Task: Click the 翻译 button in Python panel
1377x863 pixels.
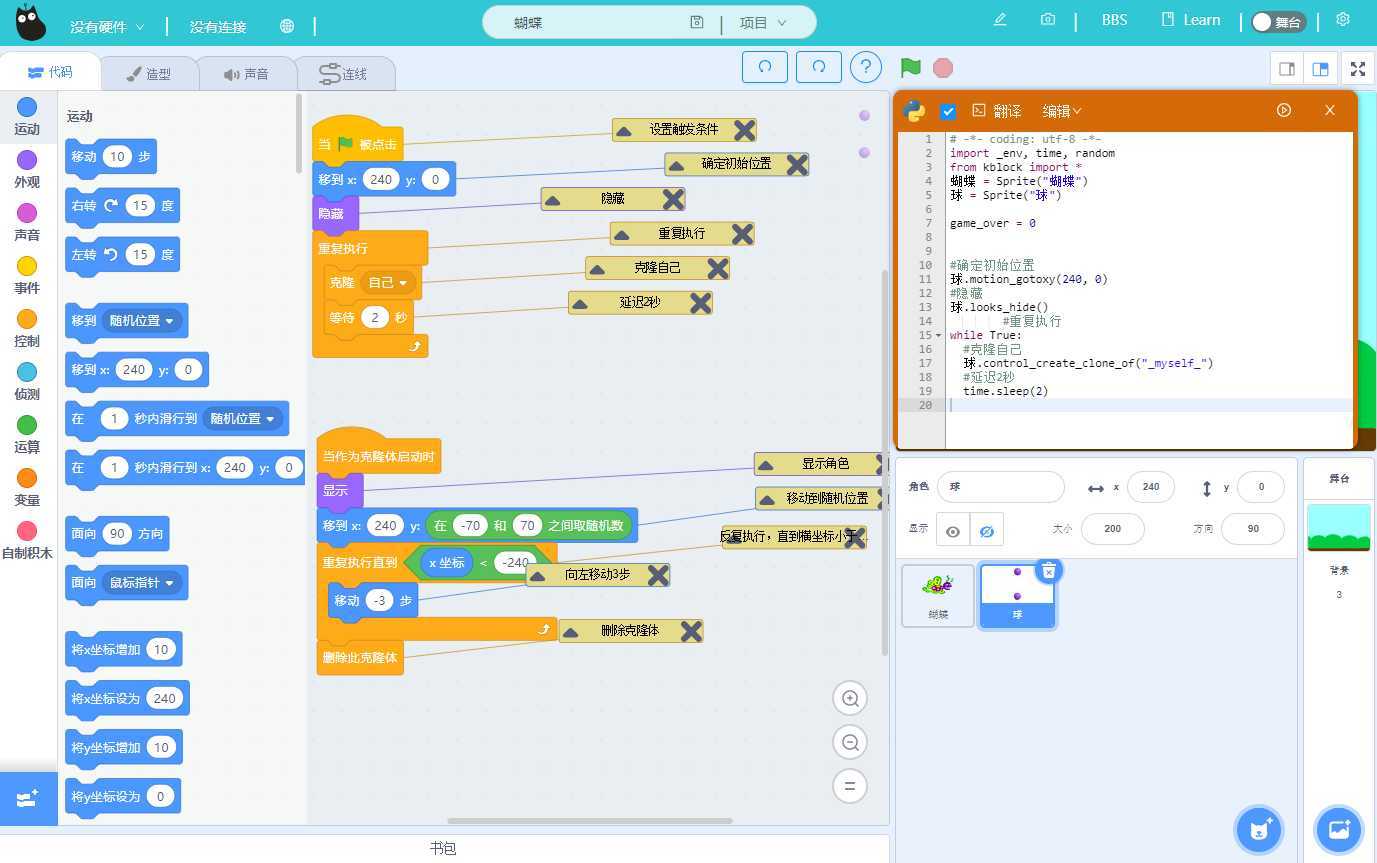Action: tap(997, 111)
